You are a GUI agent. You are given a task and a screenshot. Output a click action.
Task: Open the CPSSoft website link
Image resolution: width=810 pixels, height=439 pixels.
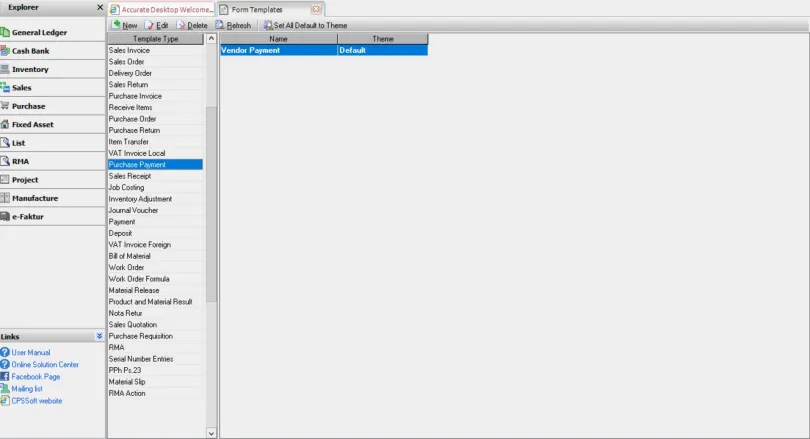tap(36, 401)
